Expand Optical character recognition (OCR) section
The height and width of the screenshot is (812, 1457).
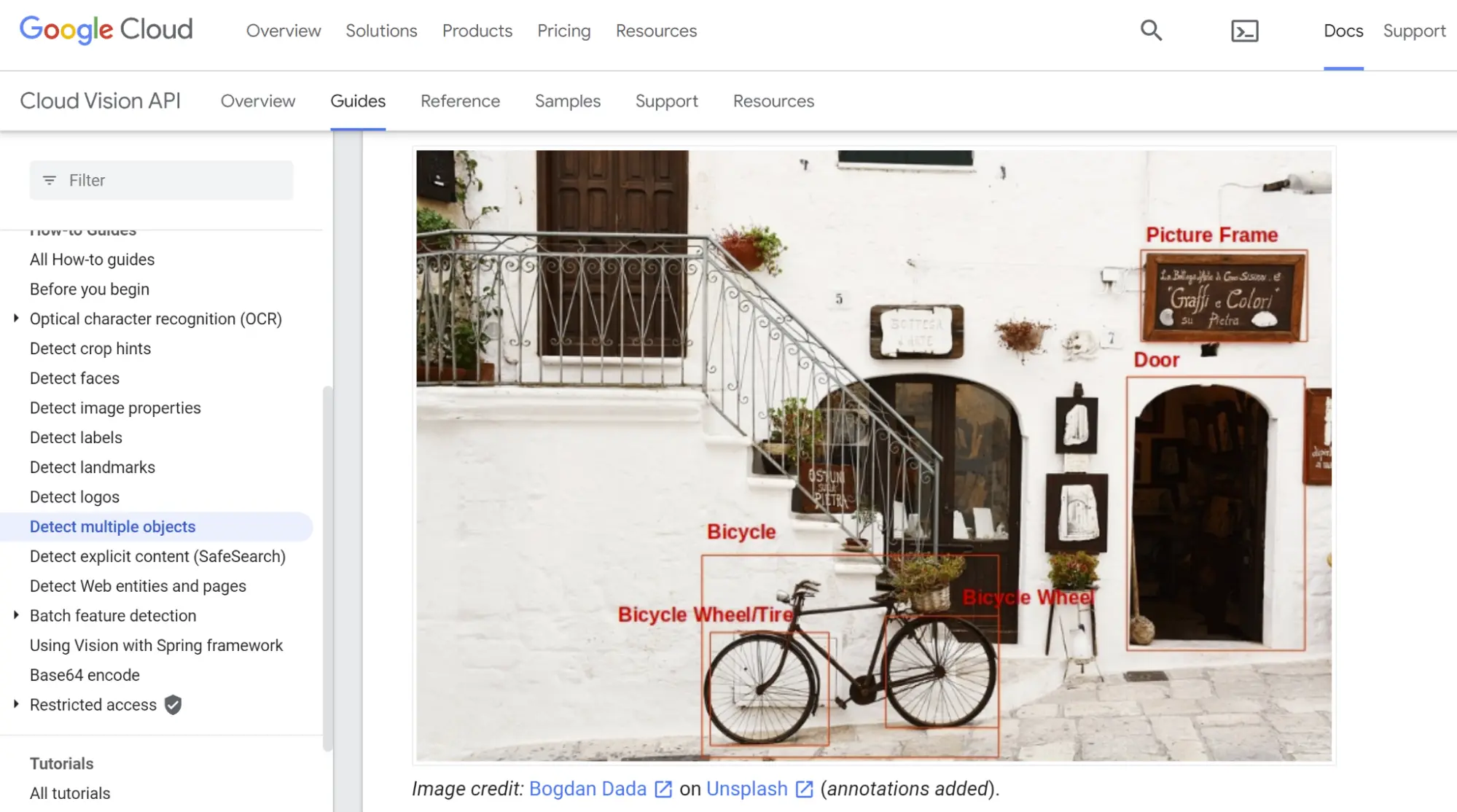(16, 319)
